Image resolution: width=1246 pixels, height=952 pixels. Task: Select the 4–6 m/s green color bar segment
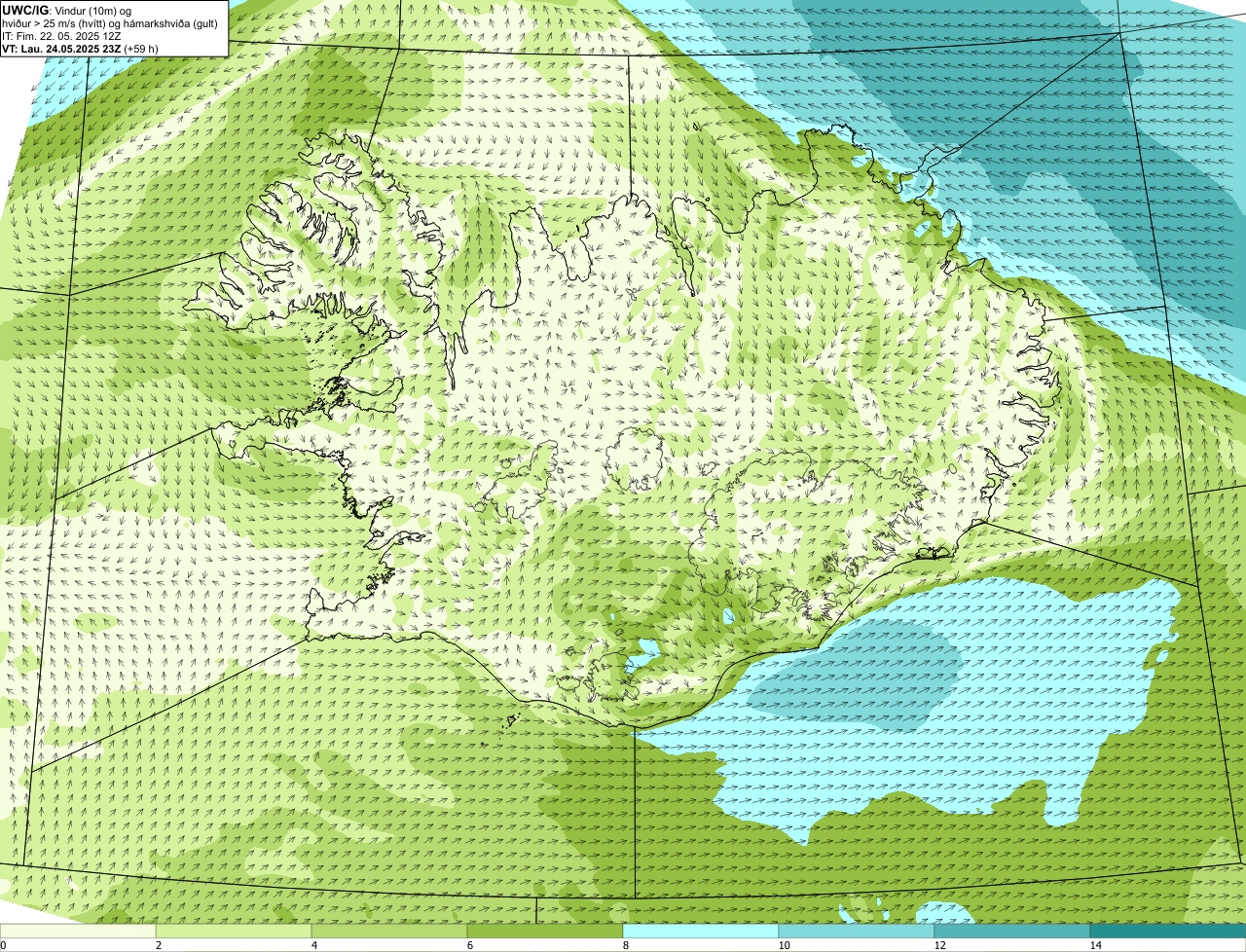(389, 931)
